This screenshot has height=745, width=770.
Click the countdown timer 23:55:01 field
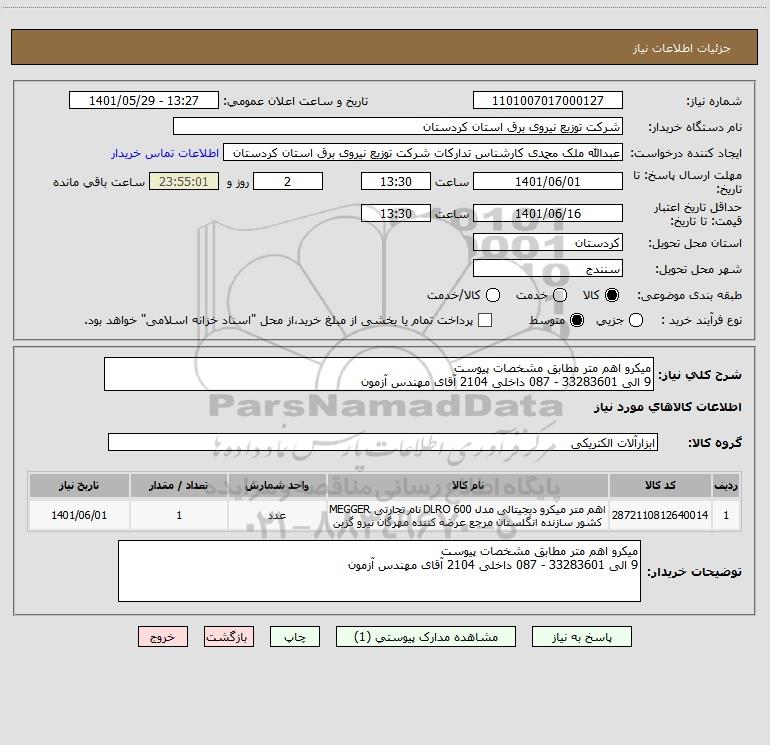[184, 181]
